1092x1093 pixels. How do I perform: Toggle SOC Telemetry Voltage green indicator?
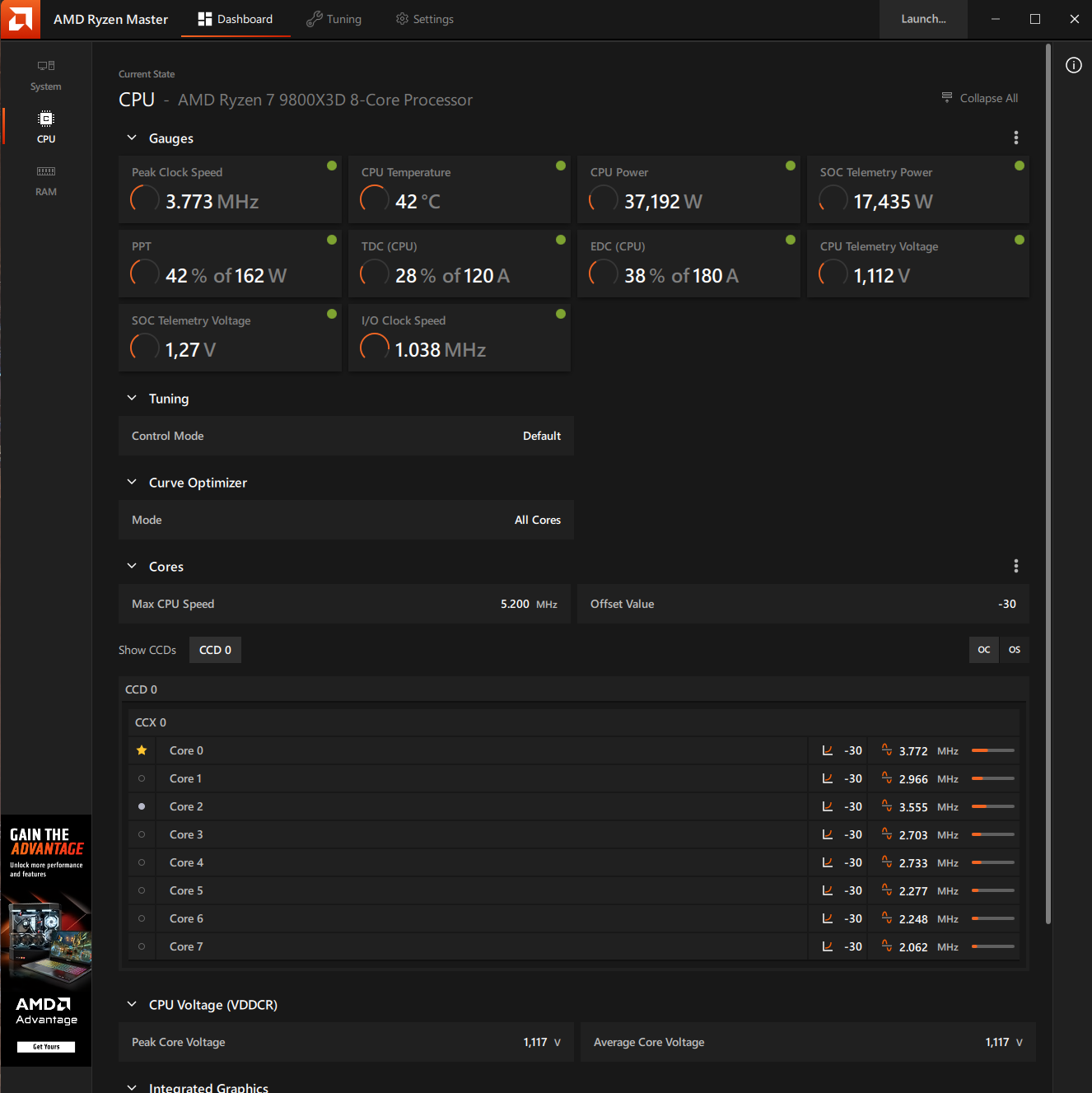[x=332, y=314]
